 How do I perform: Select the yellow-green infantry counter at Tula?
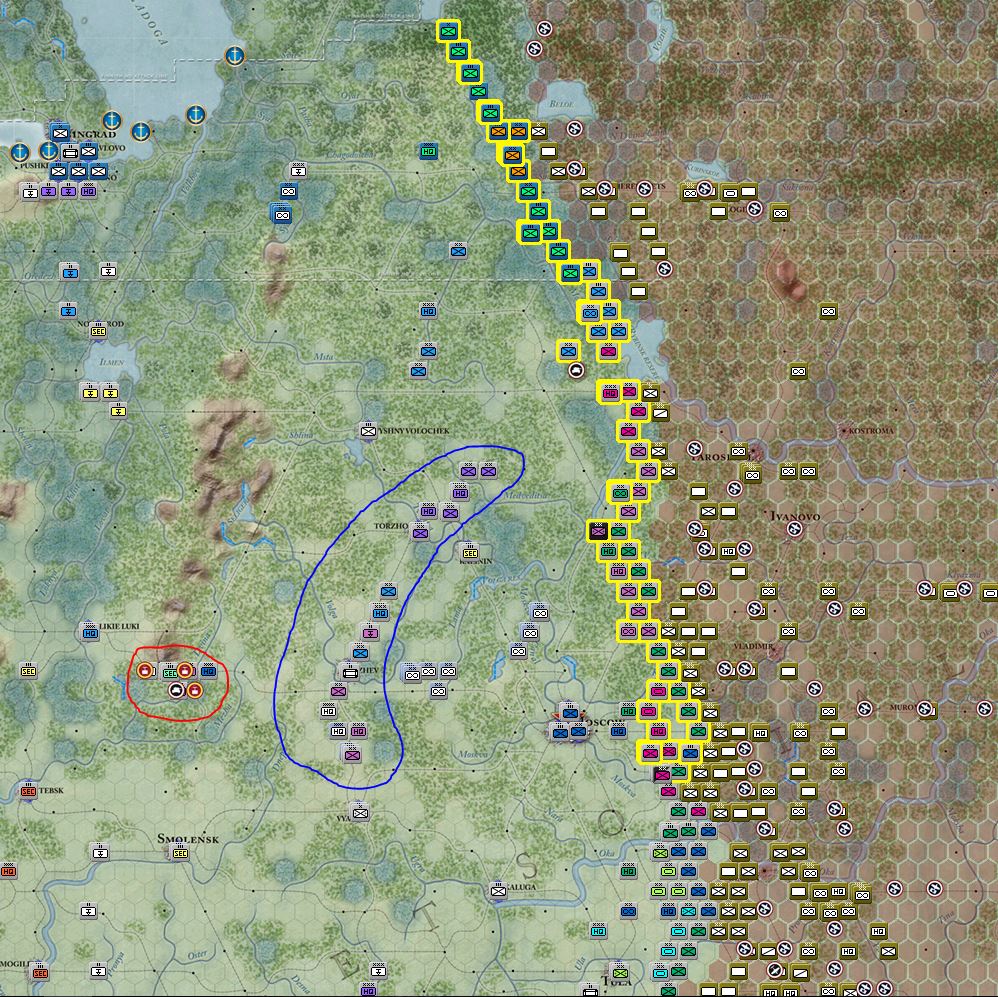621,973
